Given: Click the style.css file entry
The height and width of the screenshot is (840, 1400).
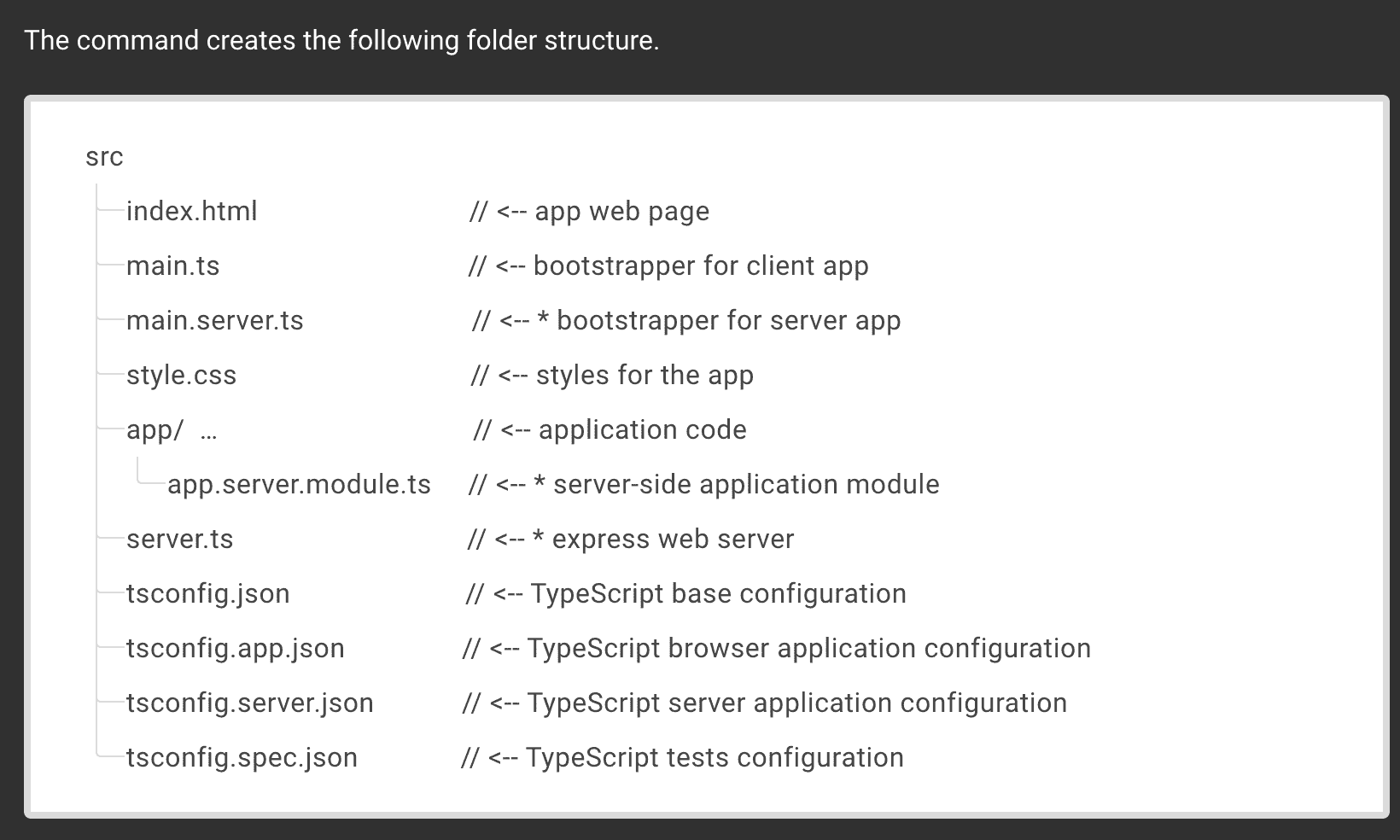Looking at the screenshot, I should coord(181,376).
